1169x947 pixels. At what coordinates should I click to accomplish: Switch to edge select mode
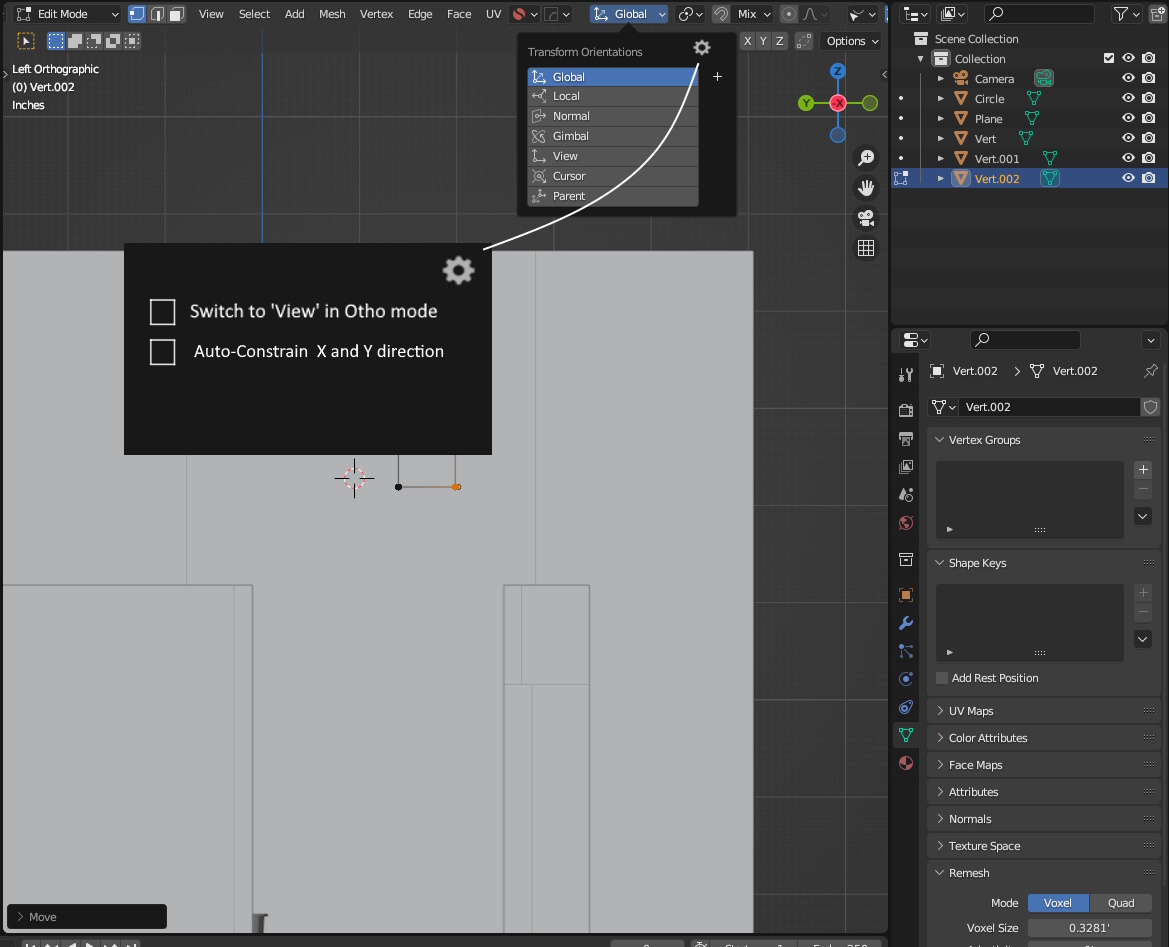click(x=157, y=14)
